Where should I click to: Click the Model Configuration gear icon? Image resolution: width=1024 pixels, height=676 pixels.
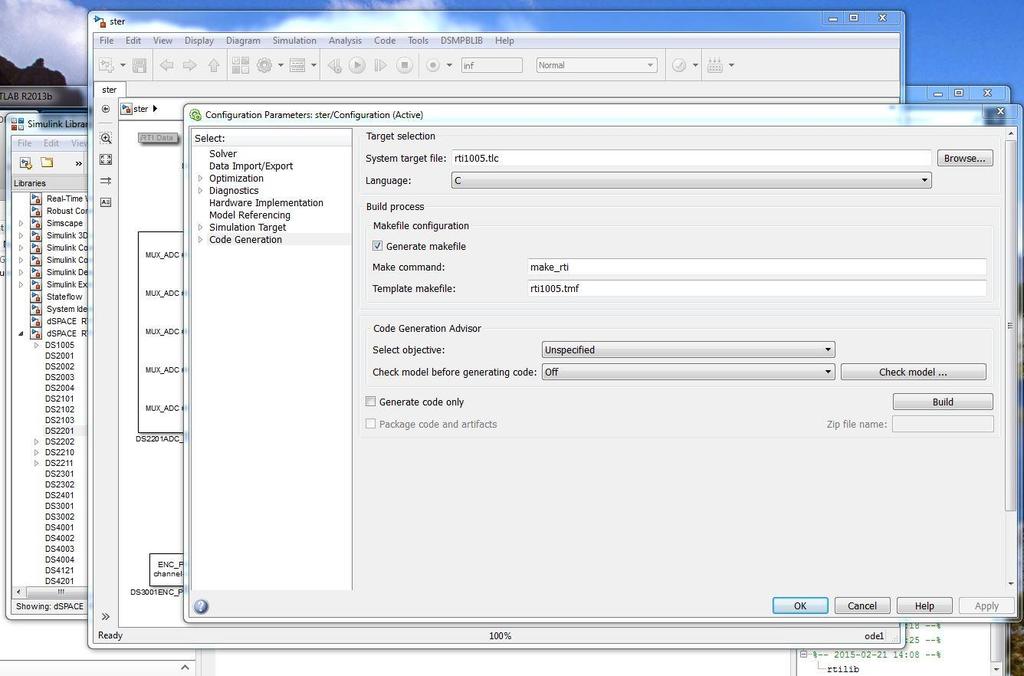tap(264, 65)
